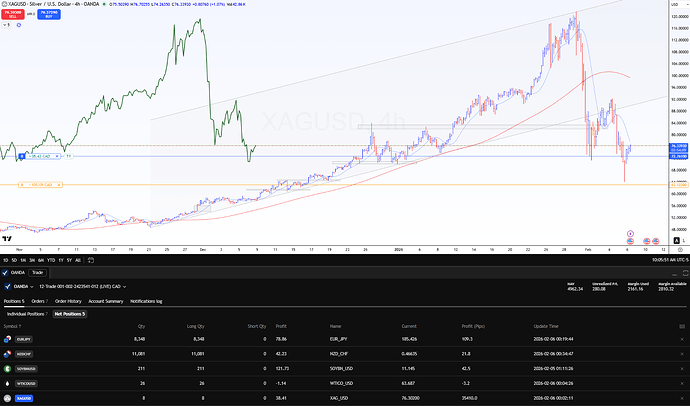Set the chart range to 6M
Image resolution: width=690 pixels, height=406 pixels.
point(41,260)
